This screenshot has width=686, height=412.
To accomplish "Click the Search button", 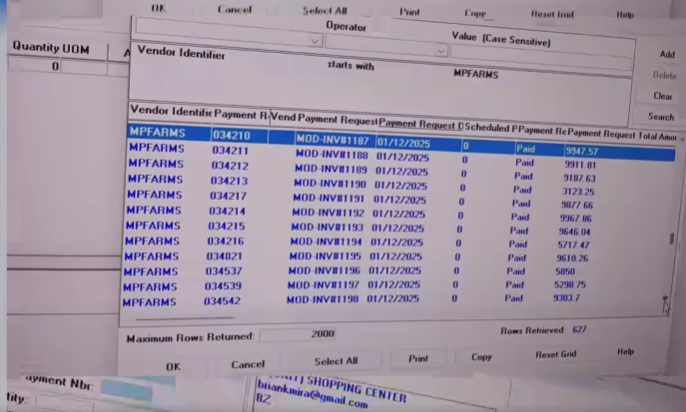I will point(661,117).
